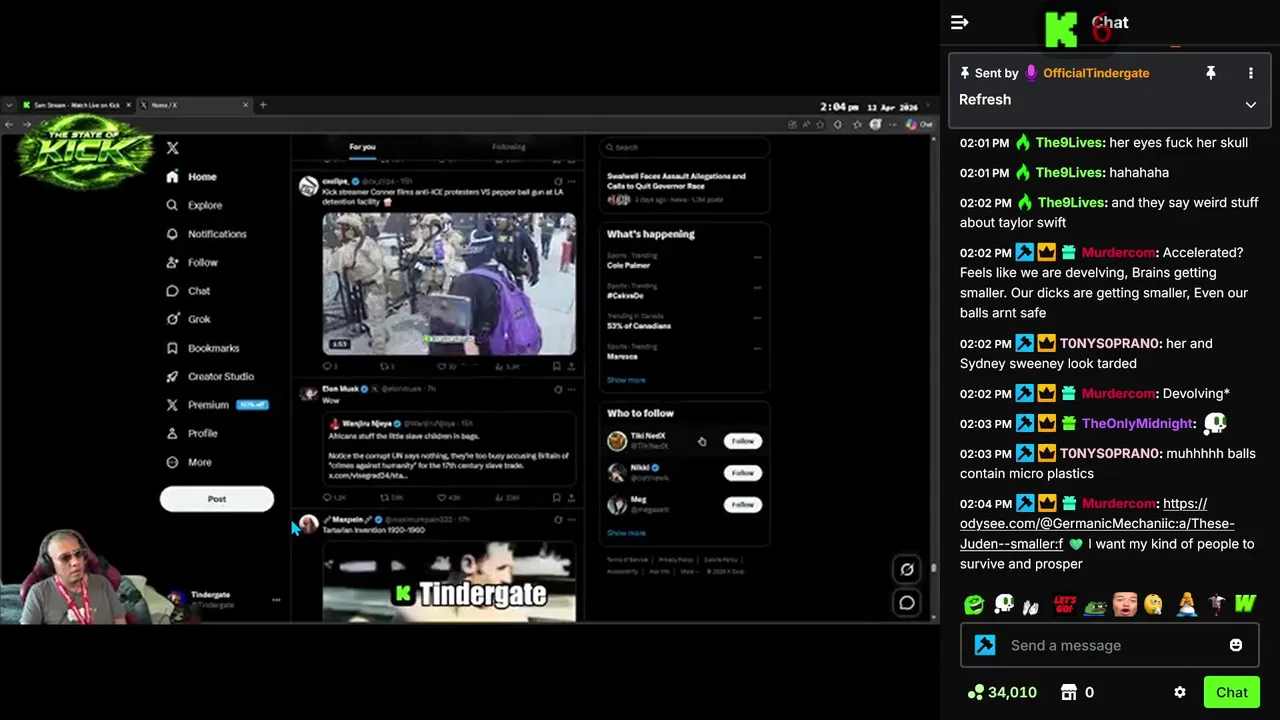Open '53% of Canadians' trending topic
The width and height of the screenshot is (1280, 720).
pyautogui.click(x=639, y=326)
